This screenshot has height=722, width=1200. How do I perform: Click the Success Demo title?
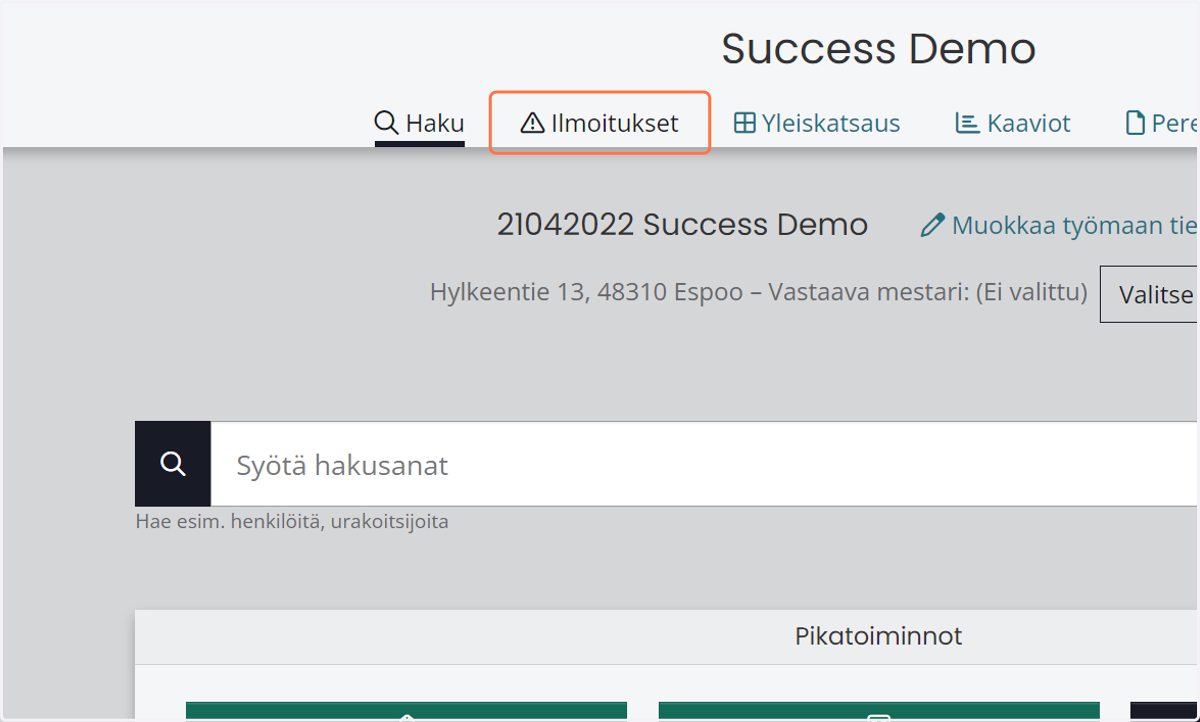point(878,48)
